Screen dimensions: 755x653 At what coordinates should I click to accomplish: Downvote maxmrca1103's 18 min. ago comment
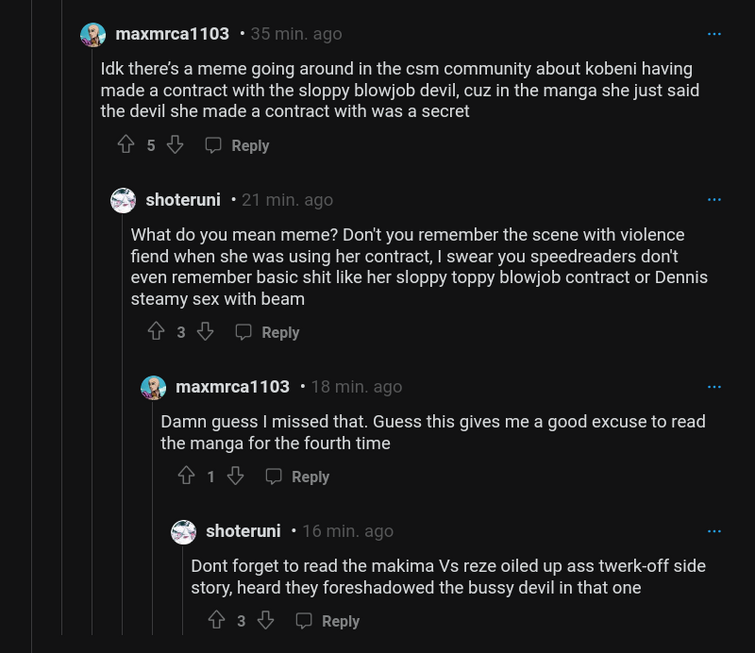[x=235, y=476]
